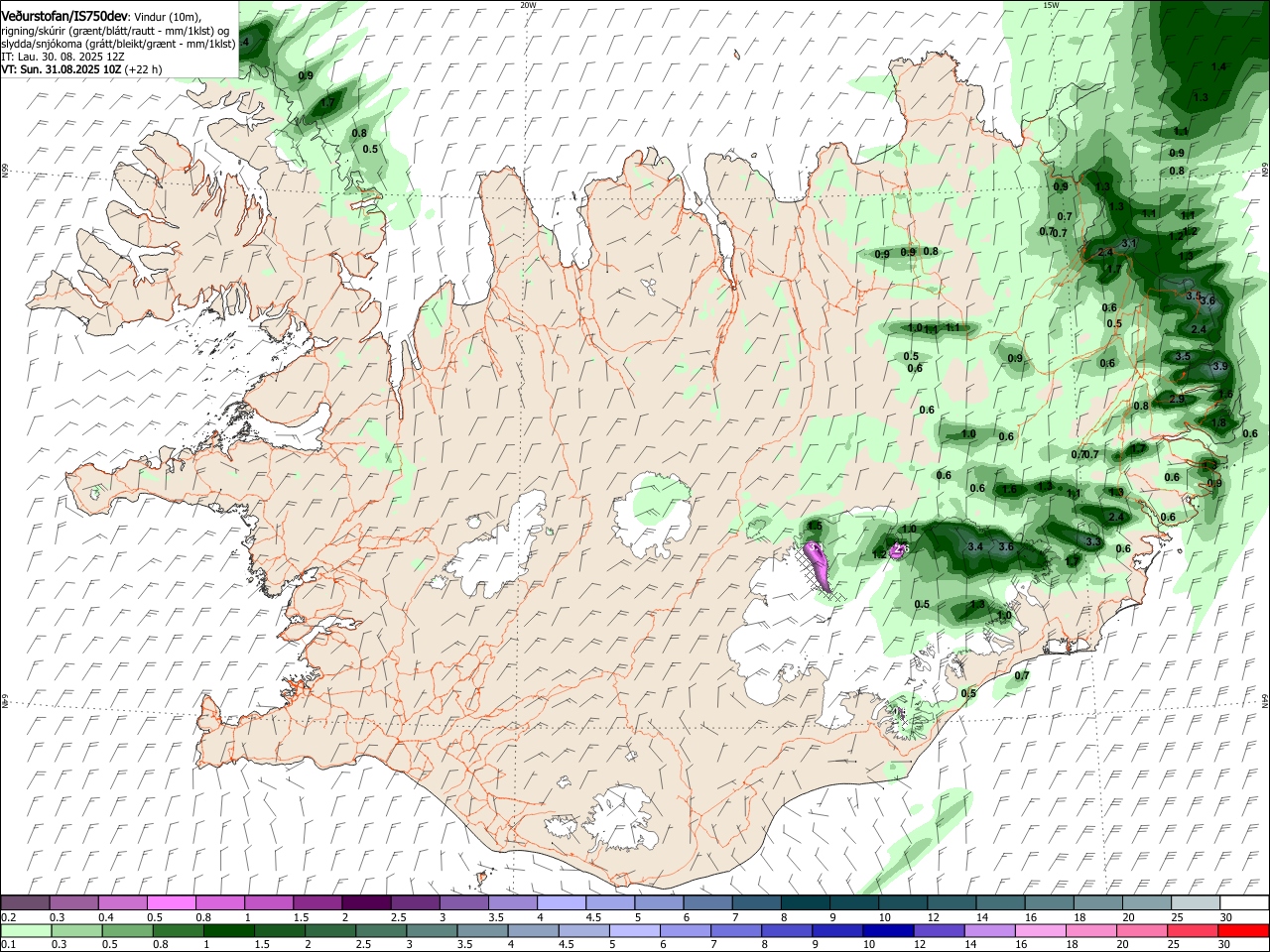Click the 2.9 precipitation value on the map
Viewport: 1270px width, 952px height.
coord(1177,399)
